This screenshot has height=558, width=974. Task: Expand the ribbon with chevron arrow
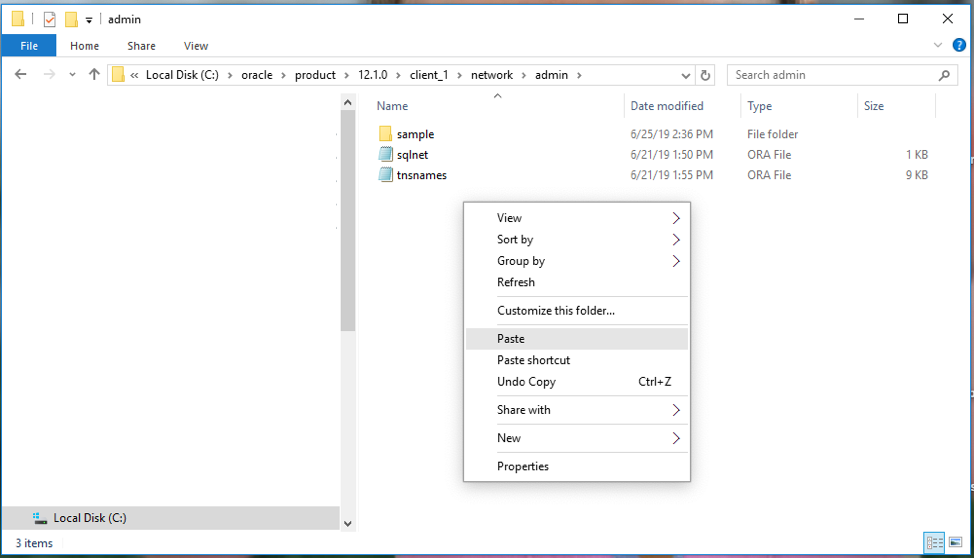pos(938,45)
